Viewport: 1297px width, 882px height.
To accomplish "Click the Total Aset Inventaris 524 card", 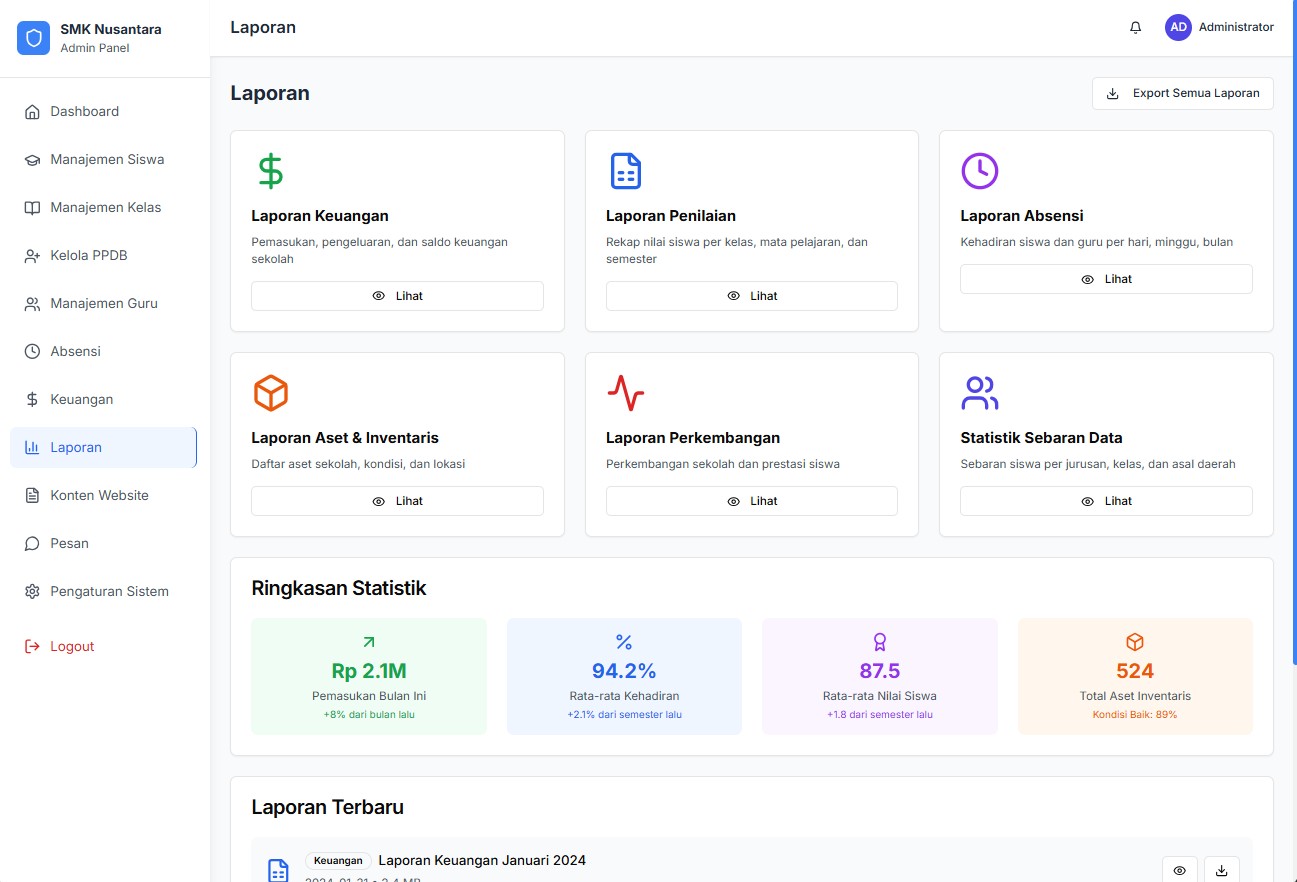I will click(1134, 676).
